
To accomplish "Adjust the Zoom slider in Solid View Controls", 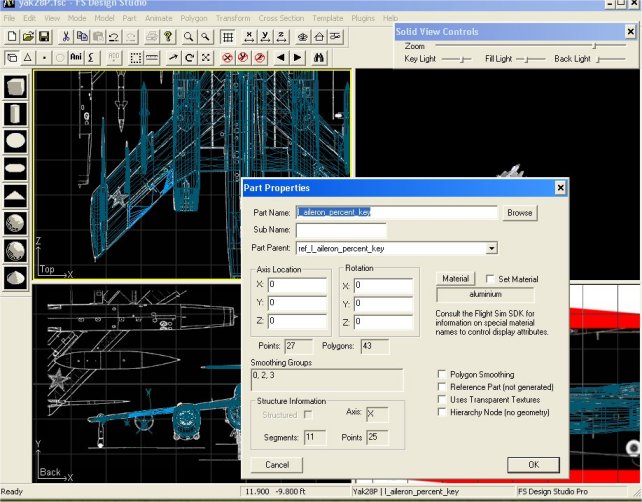I will point(594,46).
